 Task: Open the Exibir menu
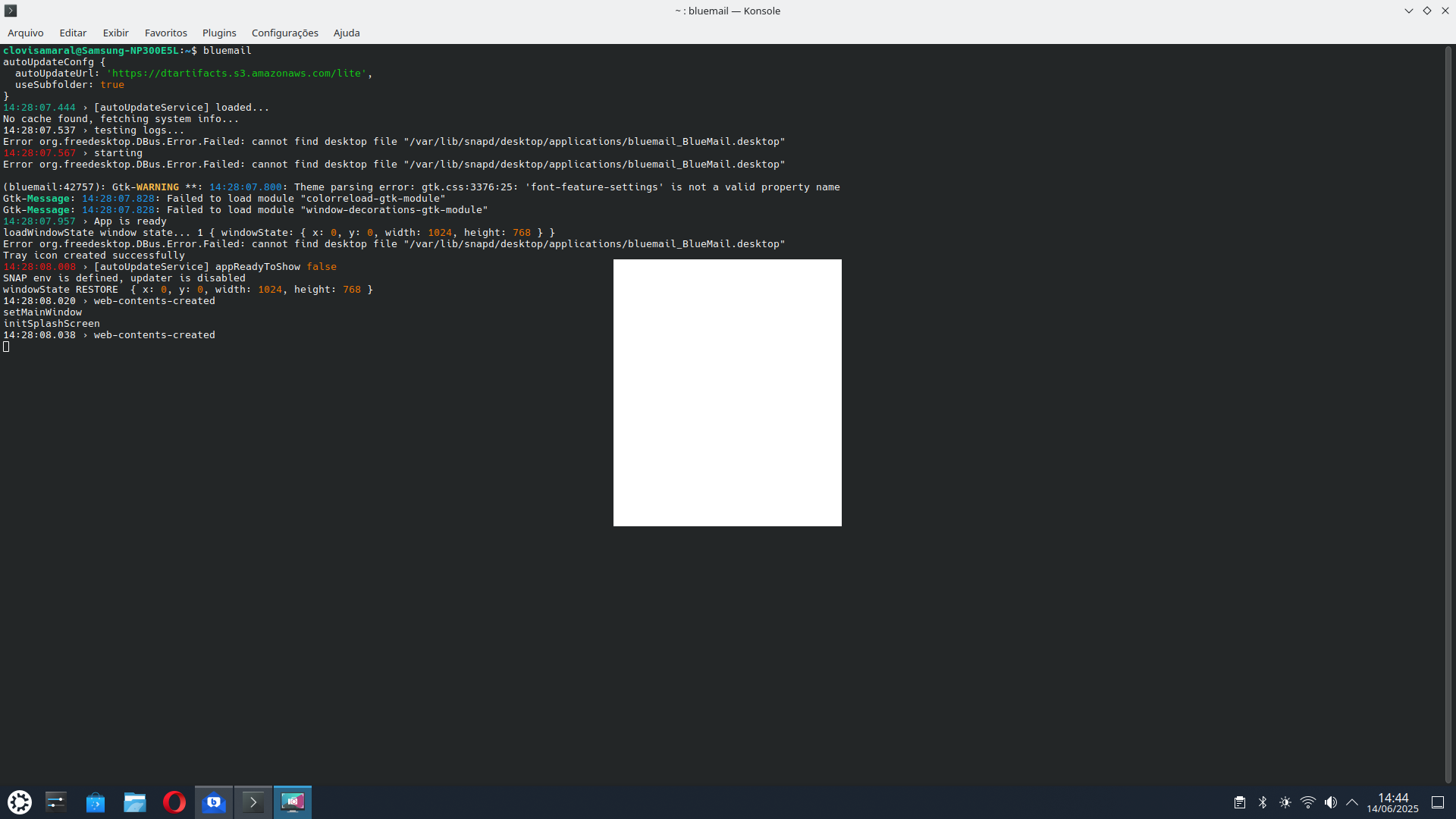115,33
